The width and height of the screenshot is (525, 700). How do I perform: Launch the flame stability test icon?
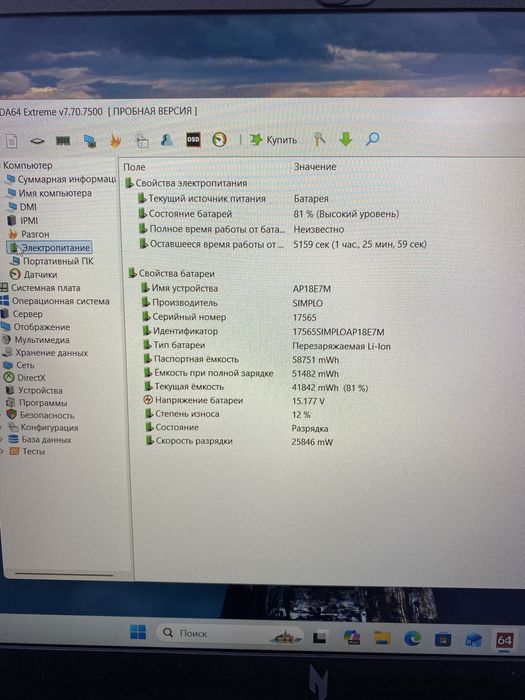(x=116, y=141)
